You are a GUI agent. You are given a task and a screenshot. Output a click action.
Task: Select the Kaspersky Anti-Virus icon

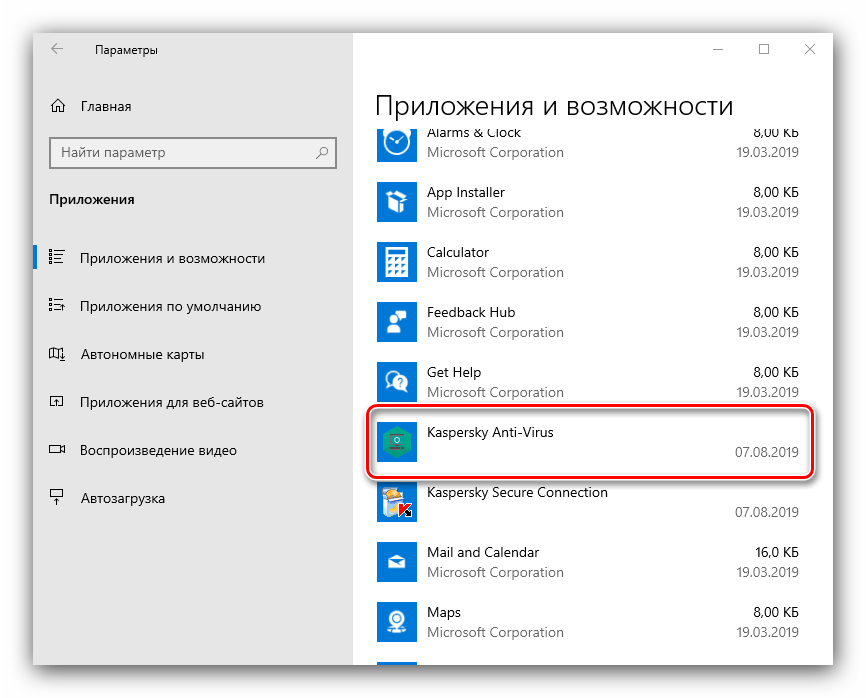(396, 442)
